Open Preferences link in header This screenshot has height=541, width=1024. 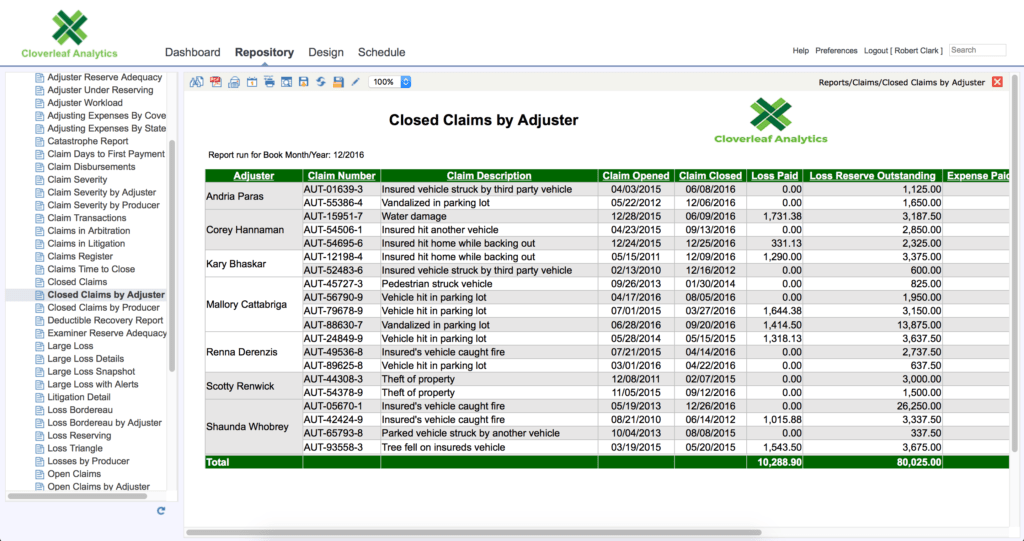coord(836,50)
